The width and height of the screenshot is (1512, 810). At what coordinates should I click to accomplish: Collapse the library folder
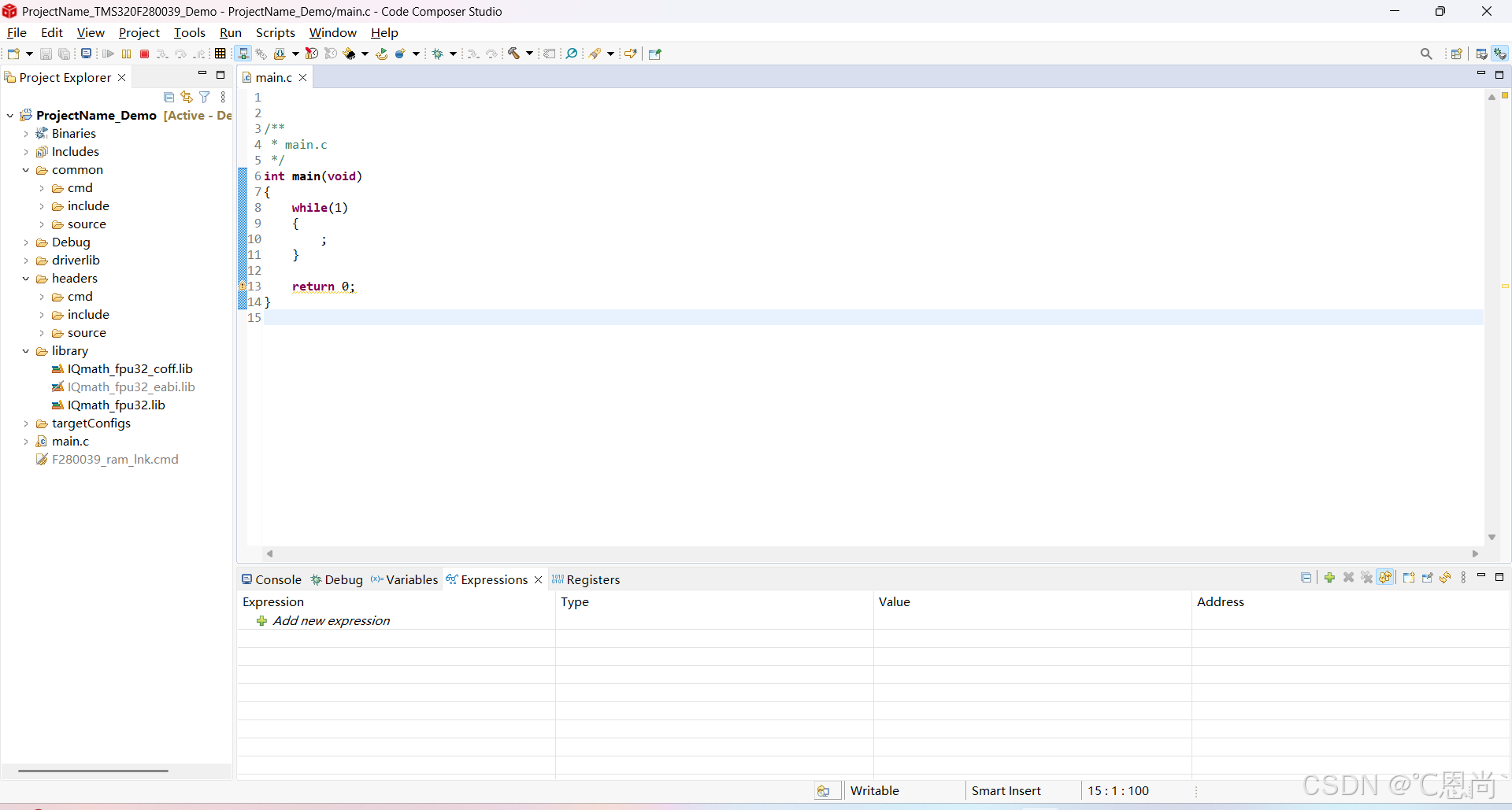coord(26,351)
